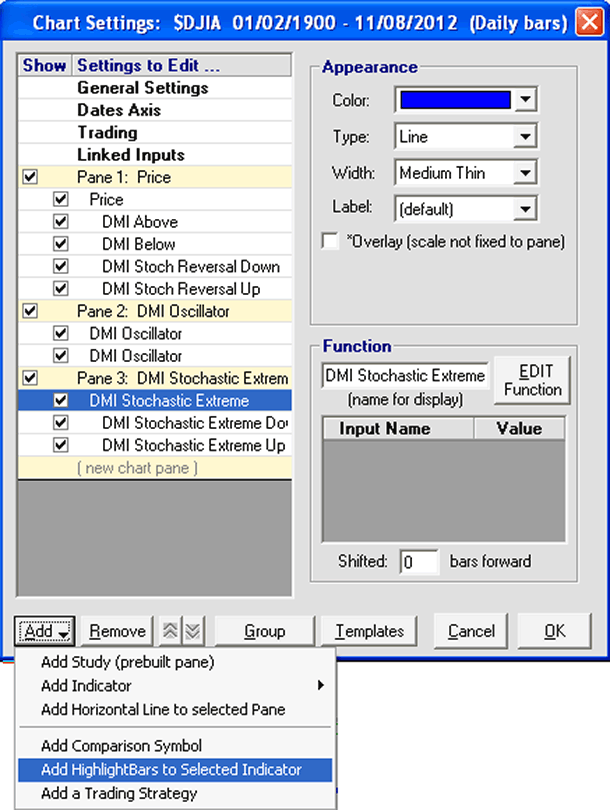Uncheck the DMI Above show checkbox
This screenshot has height=810, width=610.
(x=61, y=222)
